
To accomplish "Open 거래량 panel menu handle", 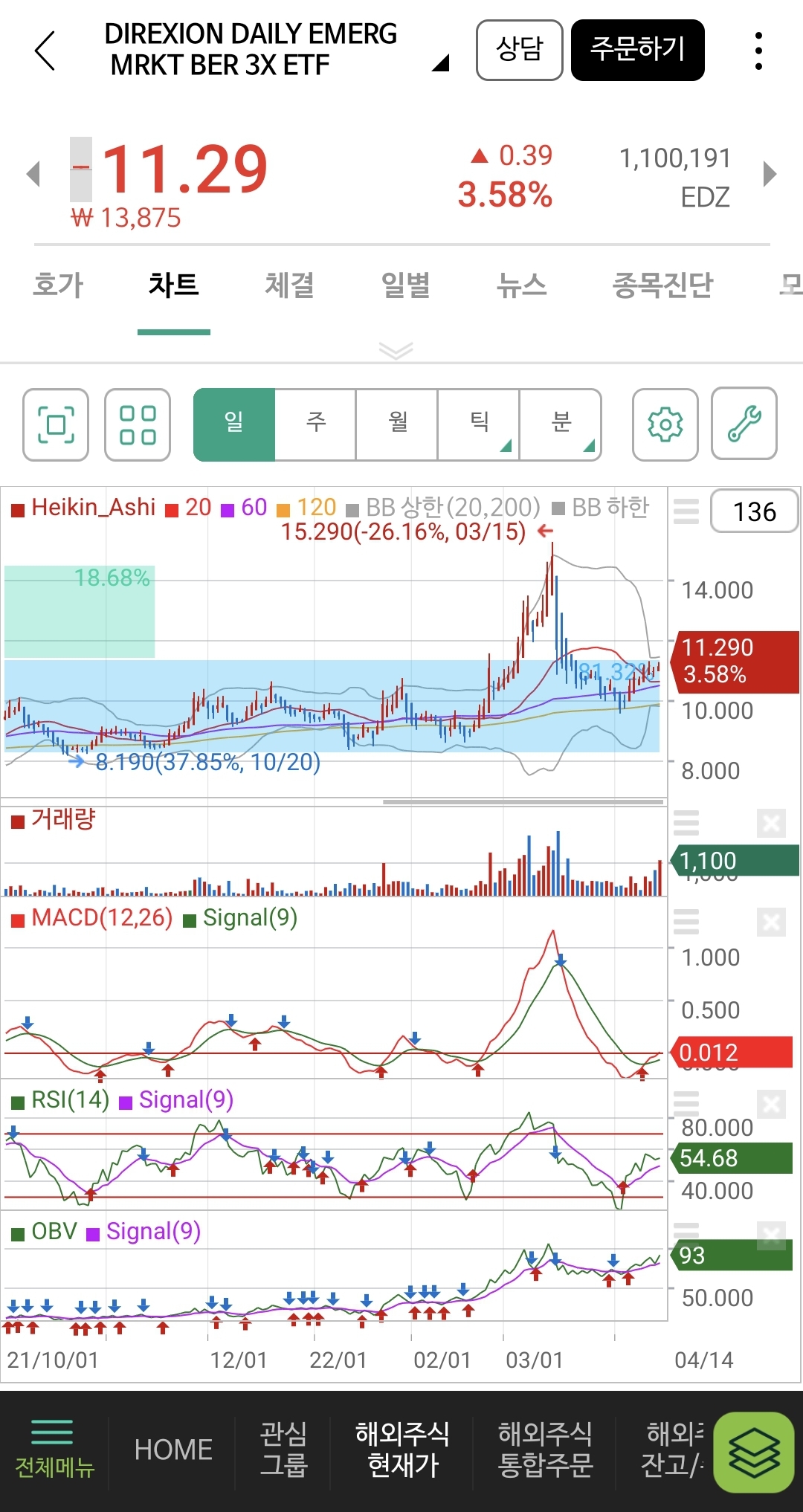I will pos(686,823).
